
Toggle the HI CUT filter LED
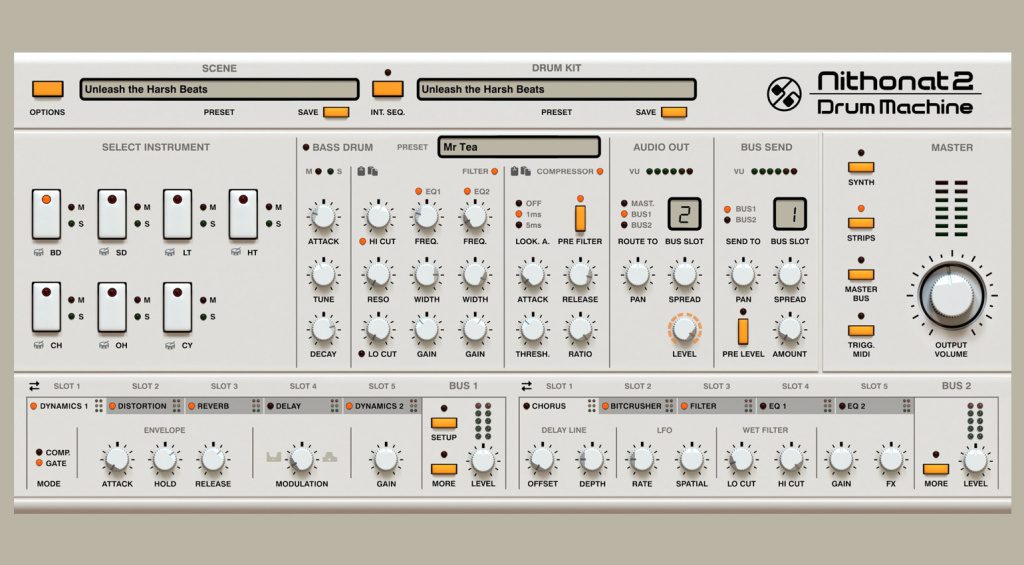(x=362, y=241)
